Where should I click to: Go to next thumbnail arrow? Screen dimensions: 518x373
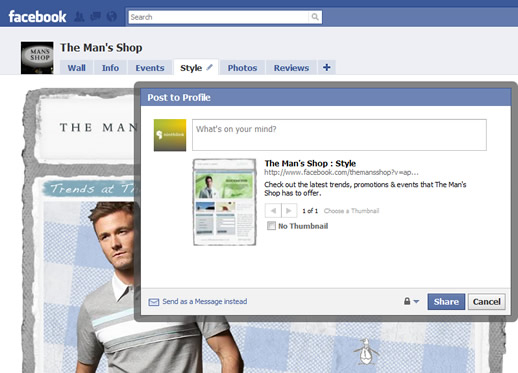coord(289,211)
